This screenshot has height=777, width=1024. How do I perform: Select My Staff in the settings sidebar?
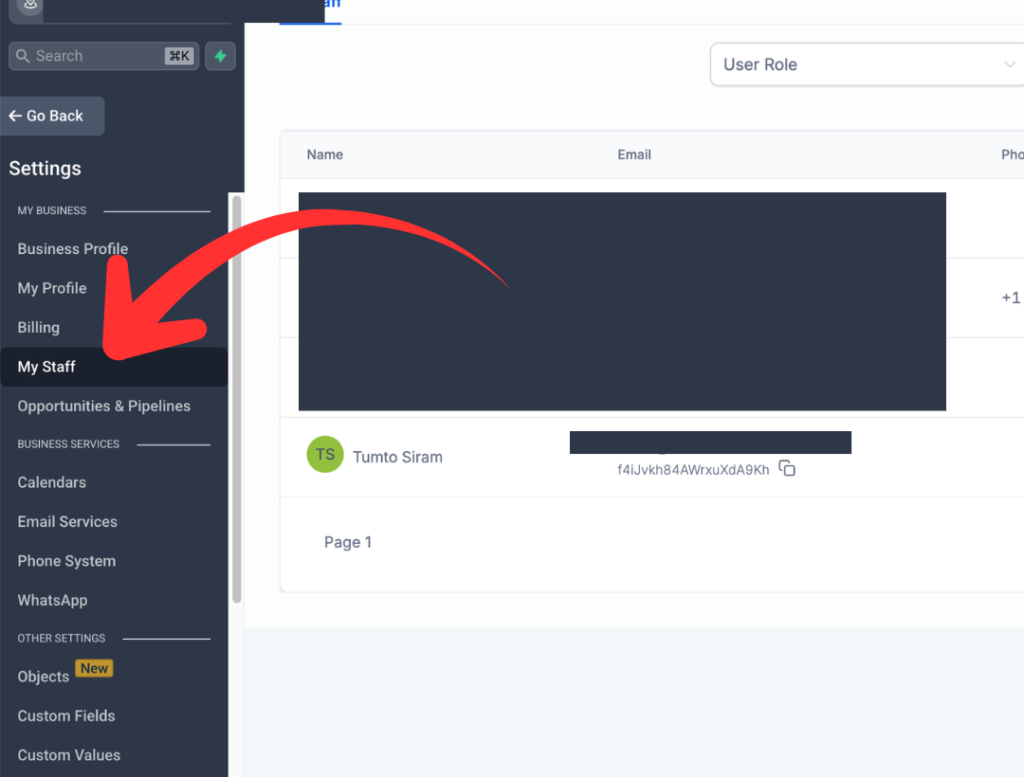[47, 366]
